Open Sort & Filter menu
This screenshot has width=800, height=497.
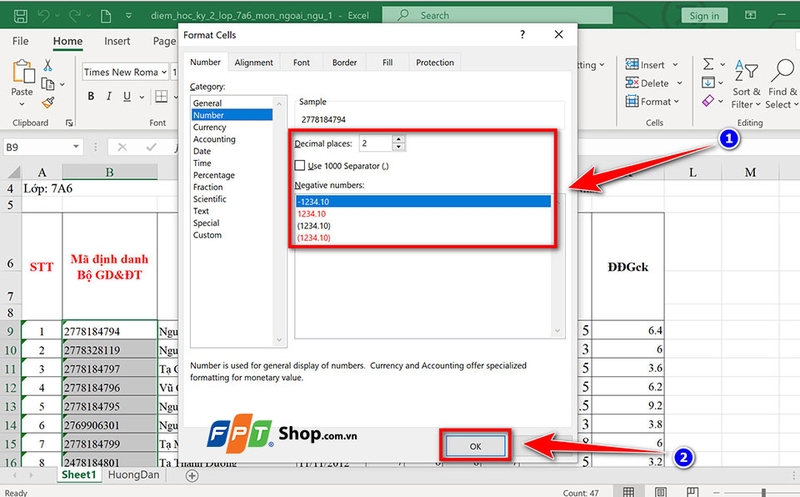(746, 84)
